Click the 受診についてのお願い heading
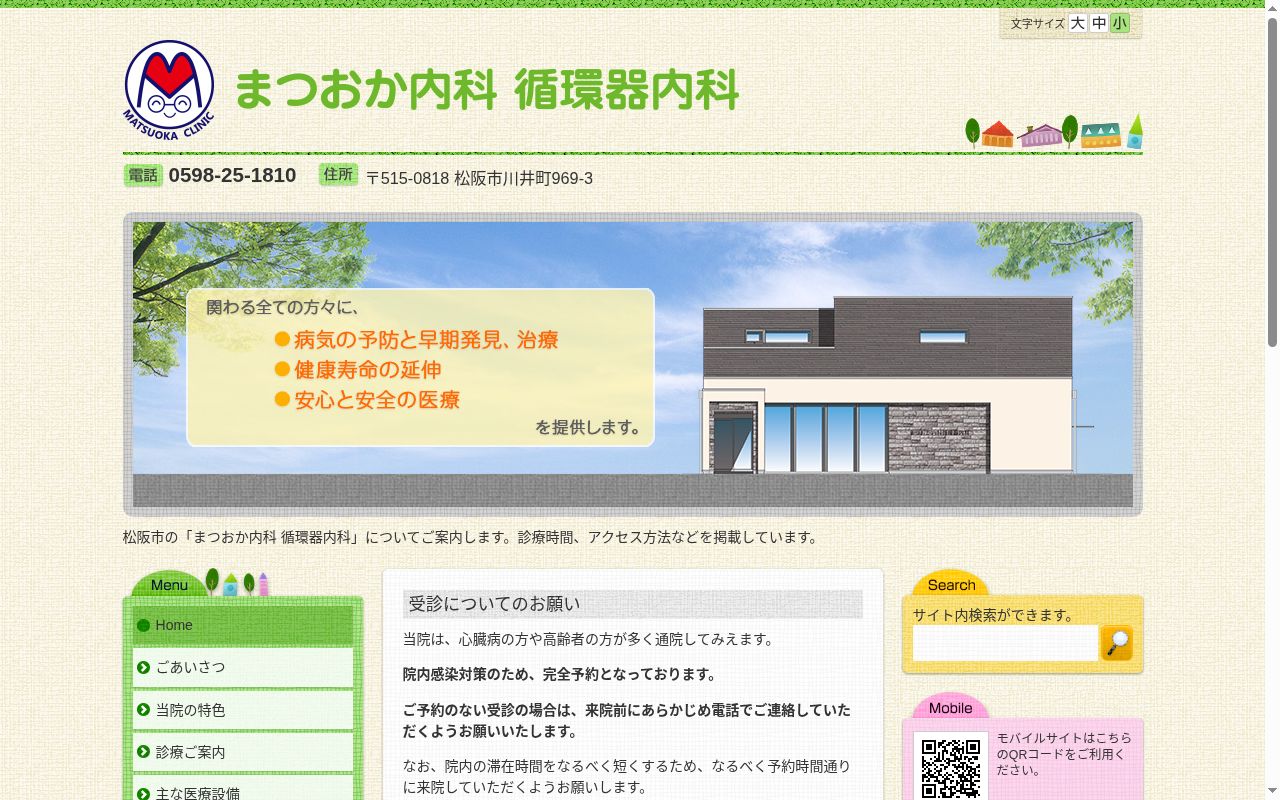1280x800 pixels. click(633, 604)
